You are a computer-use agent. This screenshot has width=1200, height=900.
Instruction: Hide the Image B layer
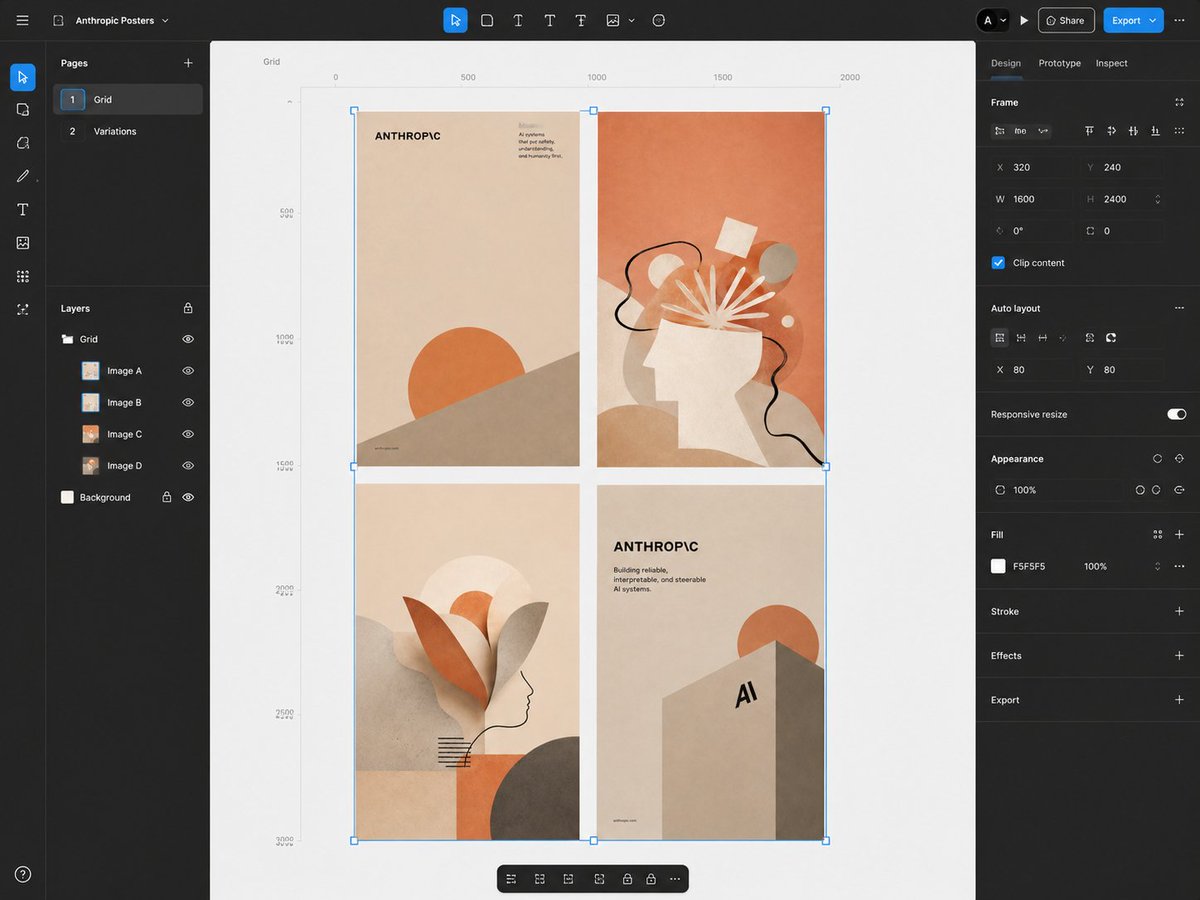point(188,402)
